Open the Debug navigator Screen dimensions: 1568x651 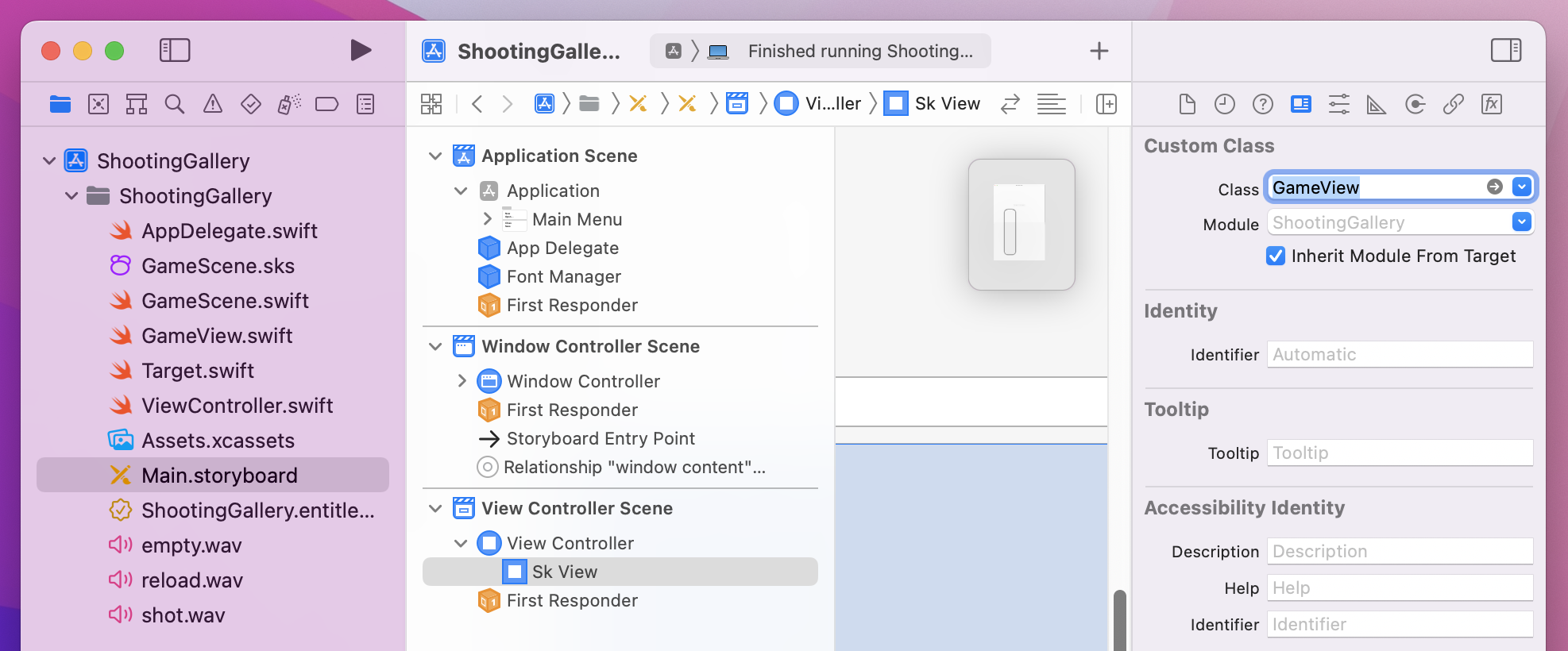click(289, 104)
